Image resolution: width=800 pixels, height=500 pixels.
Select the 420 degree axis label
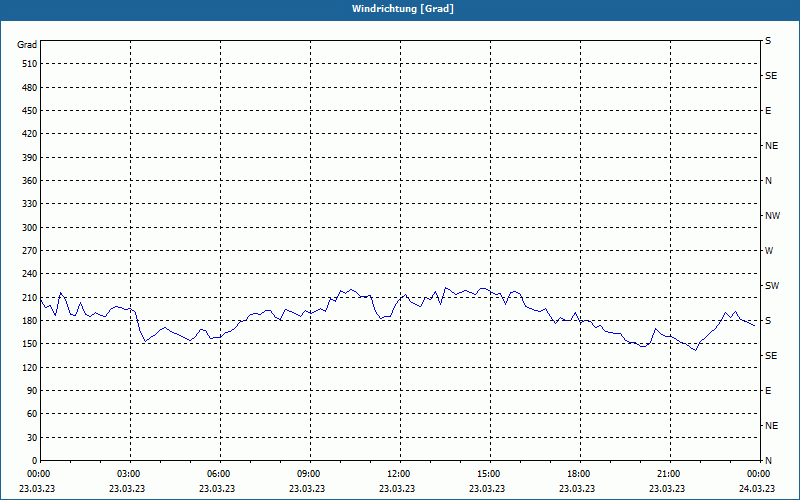coord(30,134)
